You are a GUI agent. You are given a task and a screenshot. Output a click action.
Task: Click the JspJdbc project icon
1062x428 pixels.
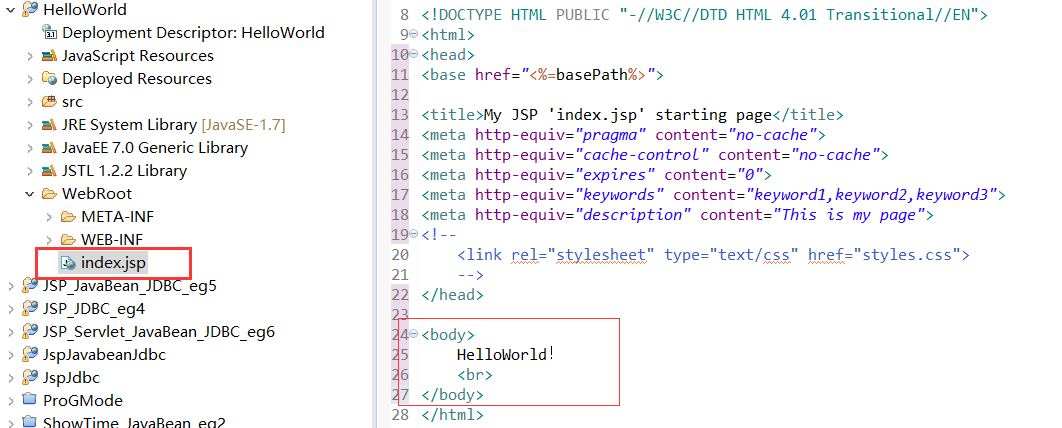pyautogui.click(x=29, y=377)
